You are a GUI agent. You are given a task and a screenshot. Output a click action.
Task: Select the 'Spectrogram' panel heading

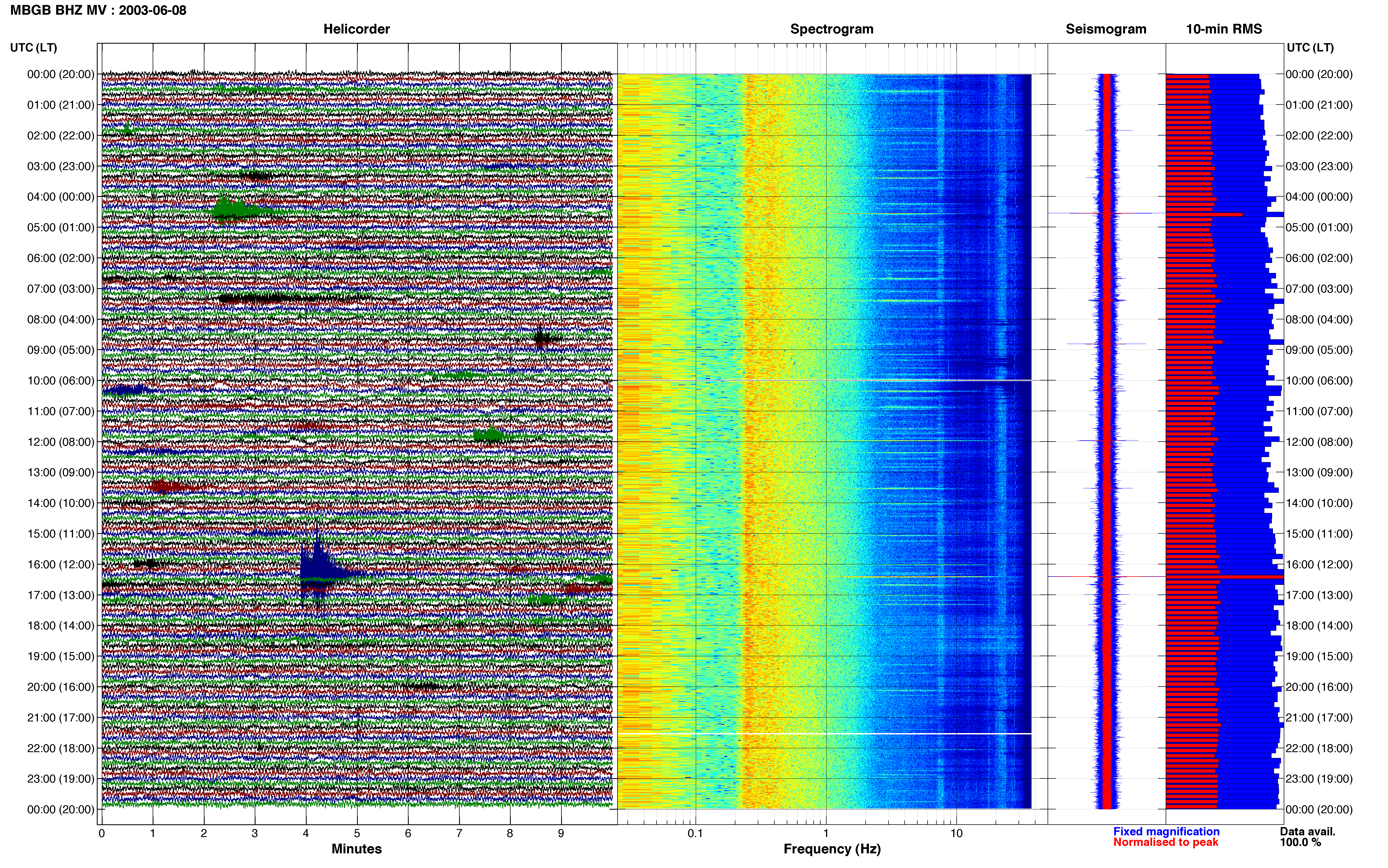click(832, 29)
